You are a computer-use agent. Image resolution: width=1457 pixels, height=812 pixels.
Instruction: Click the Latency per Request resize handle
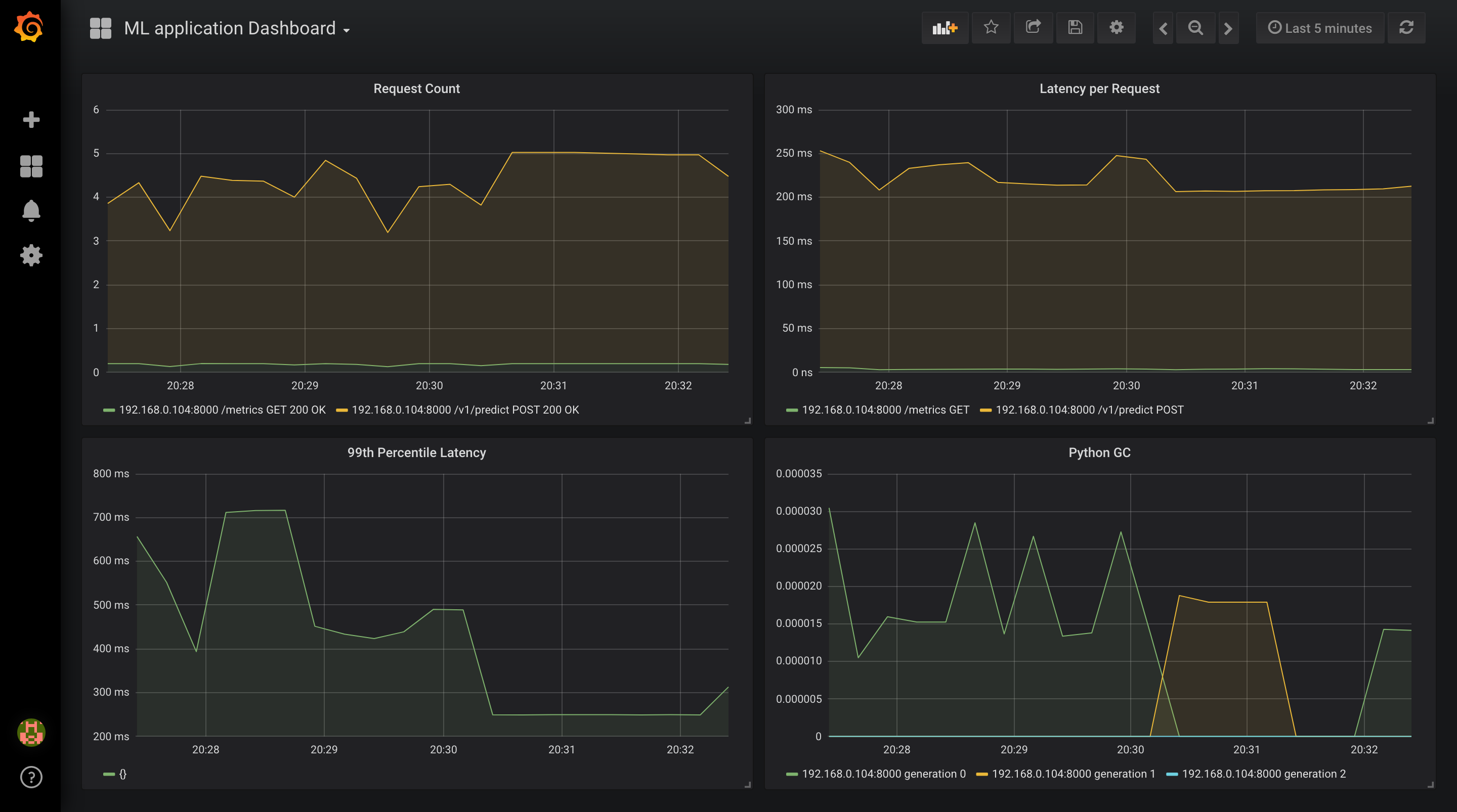(1430, 420)
